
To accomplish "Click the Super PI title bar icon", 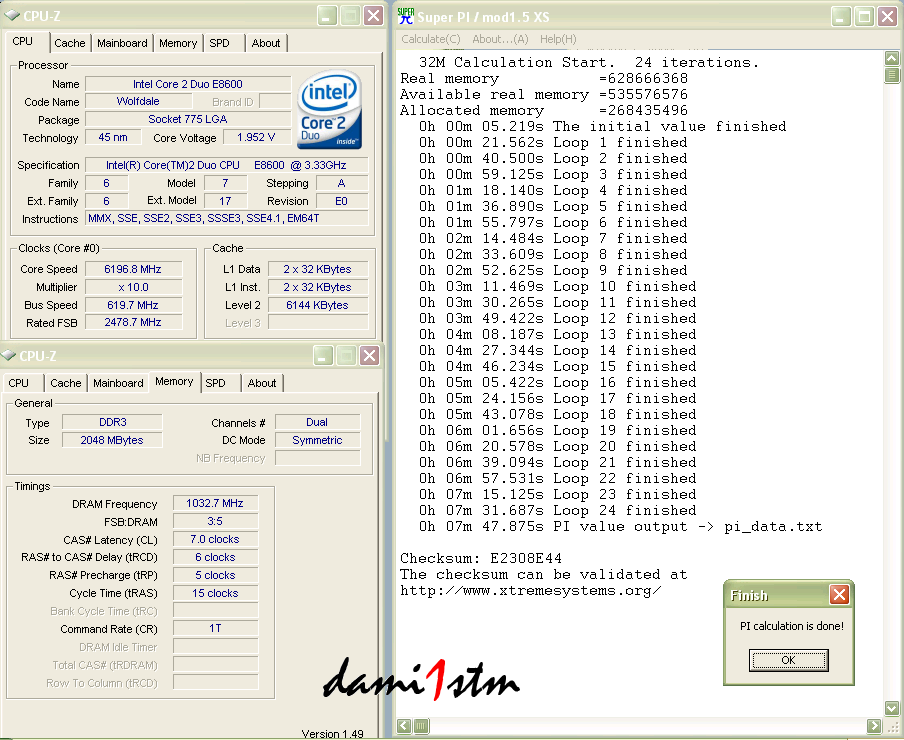I will tap(406, 16).
